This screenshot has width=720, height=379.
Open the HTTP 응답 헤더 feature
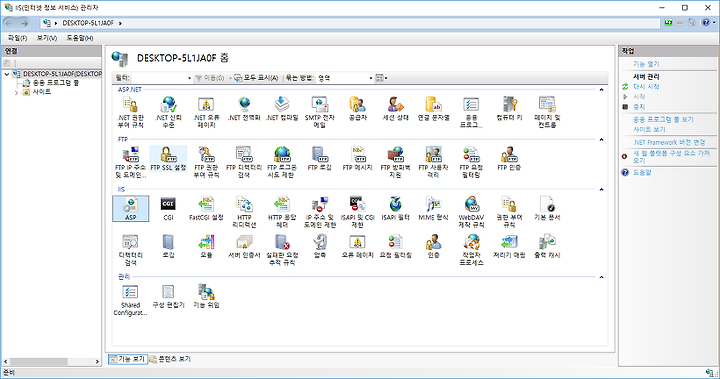[282, 212]
